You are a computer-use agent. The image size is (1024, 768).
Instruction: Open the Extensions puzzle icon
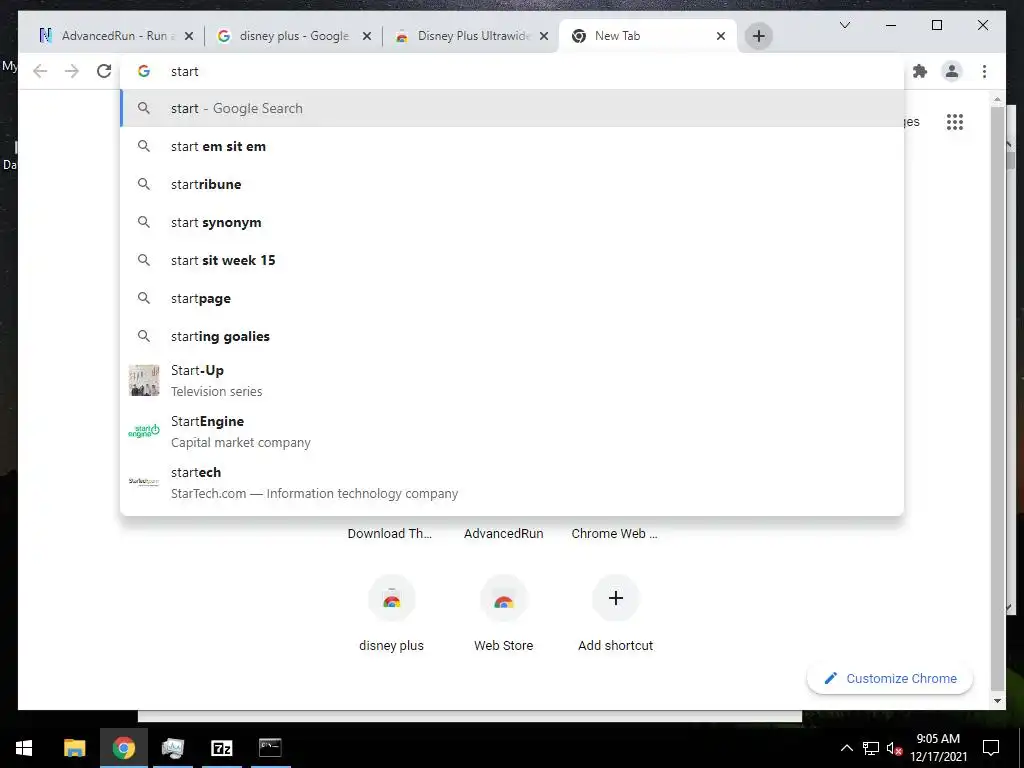pyautogui.click(x=920, y=71)
